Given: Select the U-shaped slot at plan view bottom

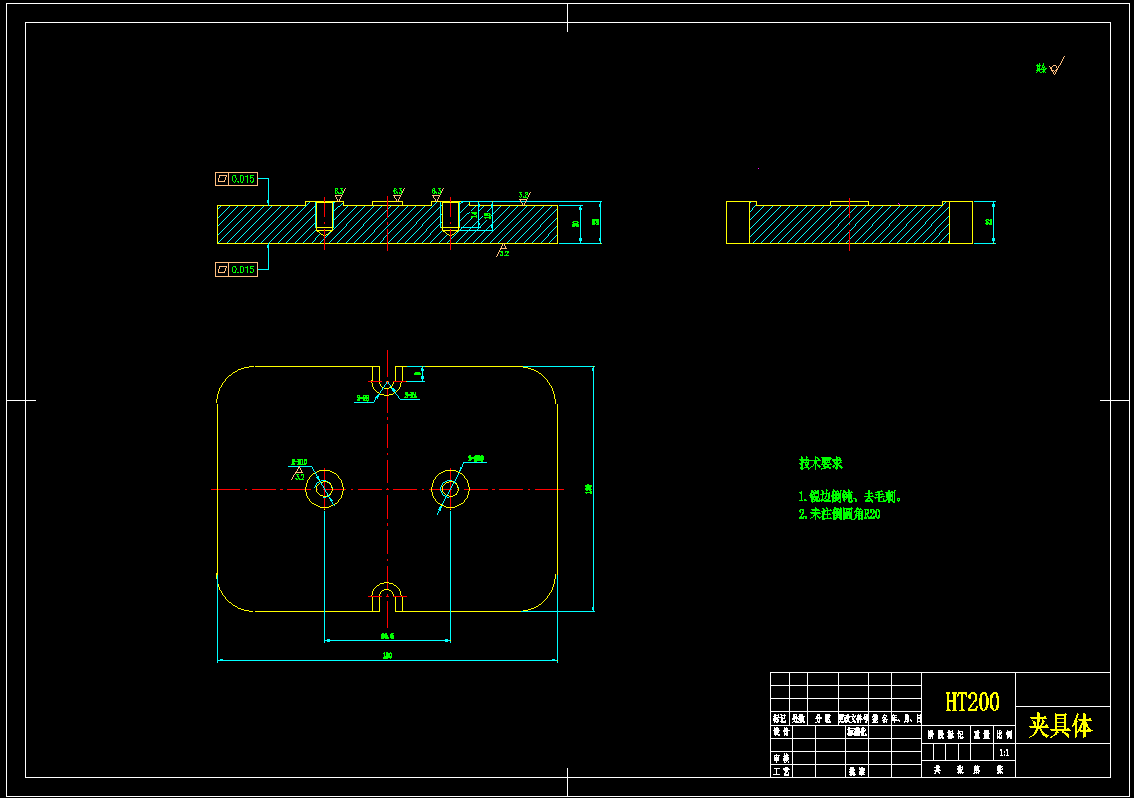Looking at the screenshot, I should [387, 598].
